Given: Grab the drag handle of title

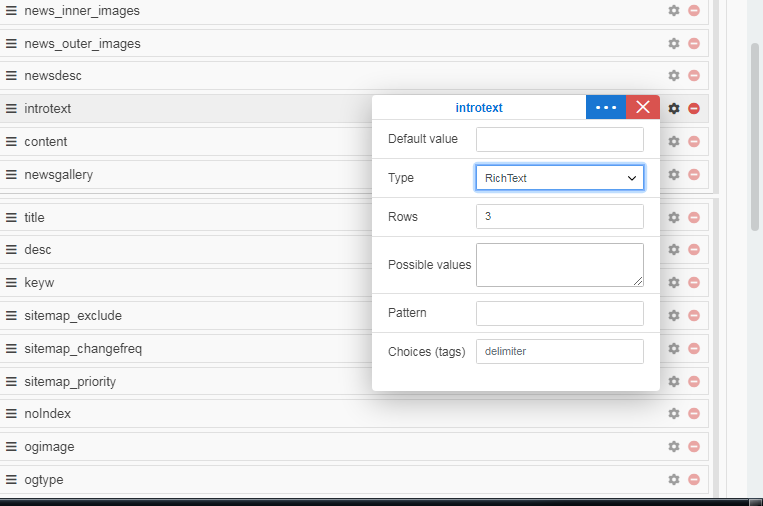Looking at the screenshot, I should click(x=11, y=217).
